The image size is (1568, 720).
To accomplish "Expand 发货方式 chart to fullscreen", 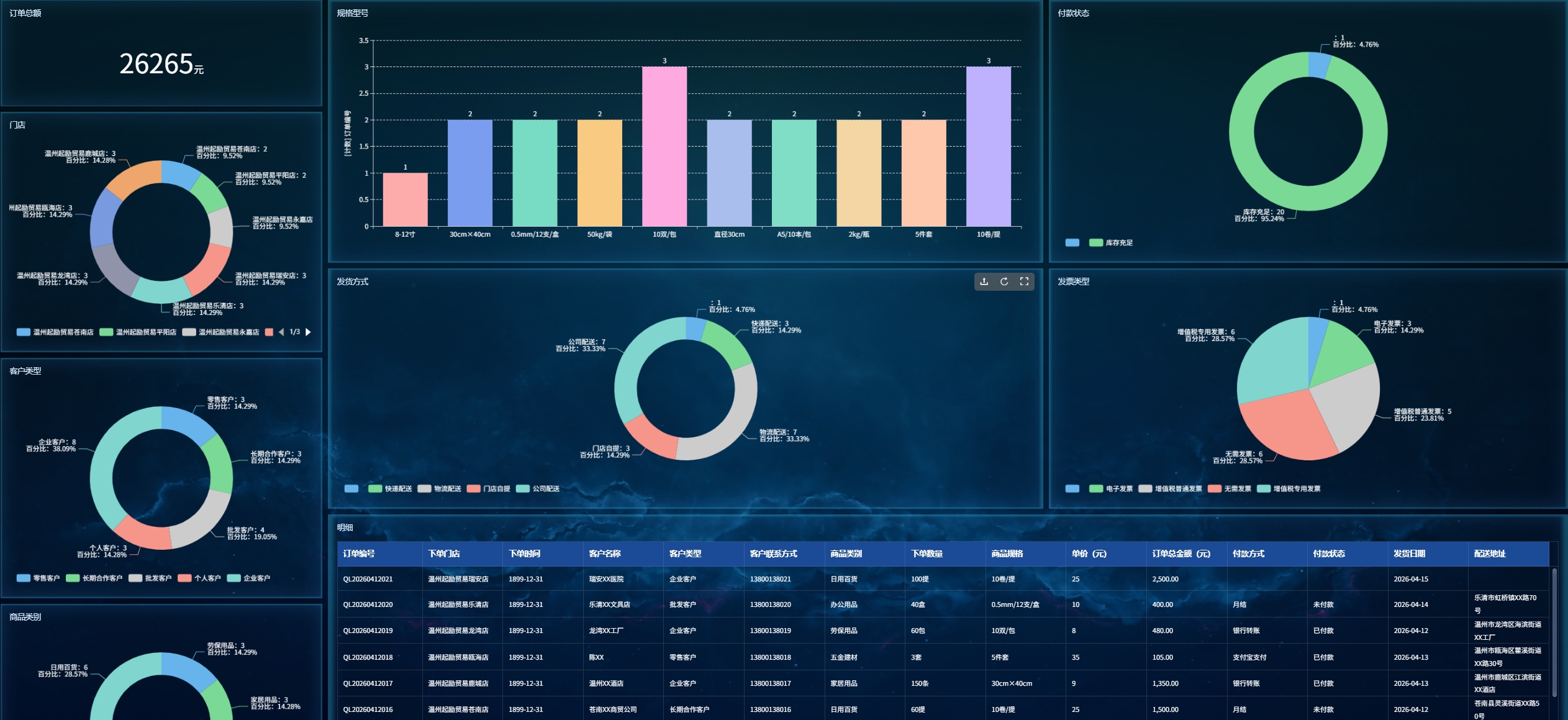I will 1024,281.
